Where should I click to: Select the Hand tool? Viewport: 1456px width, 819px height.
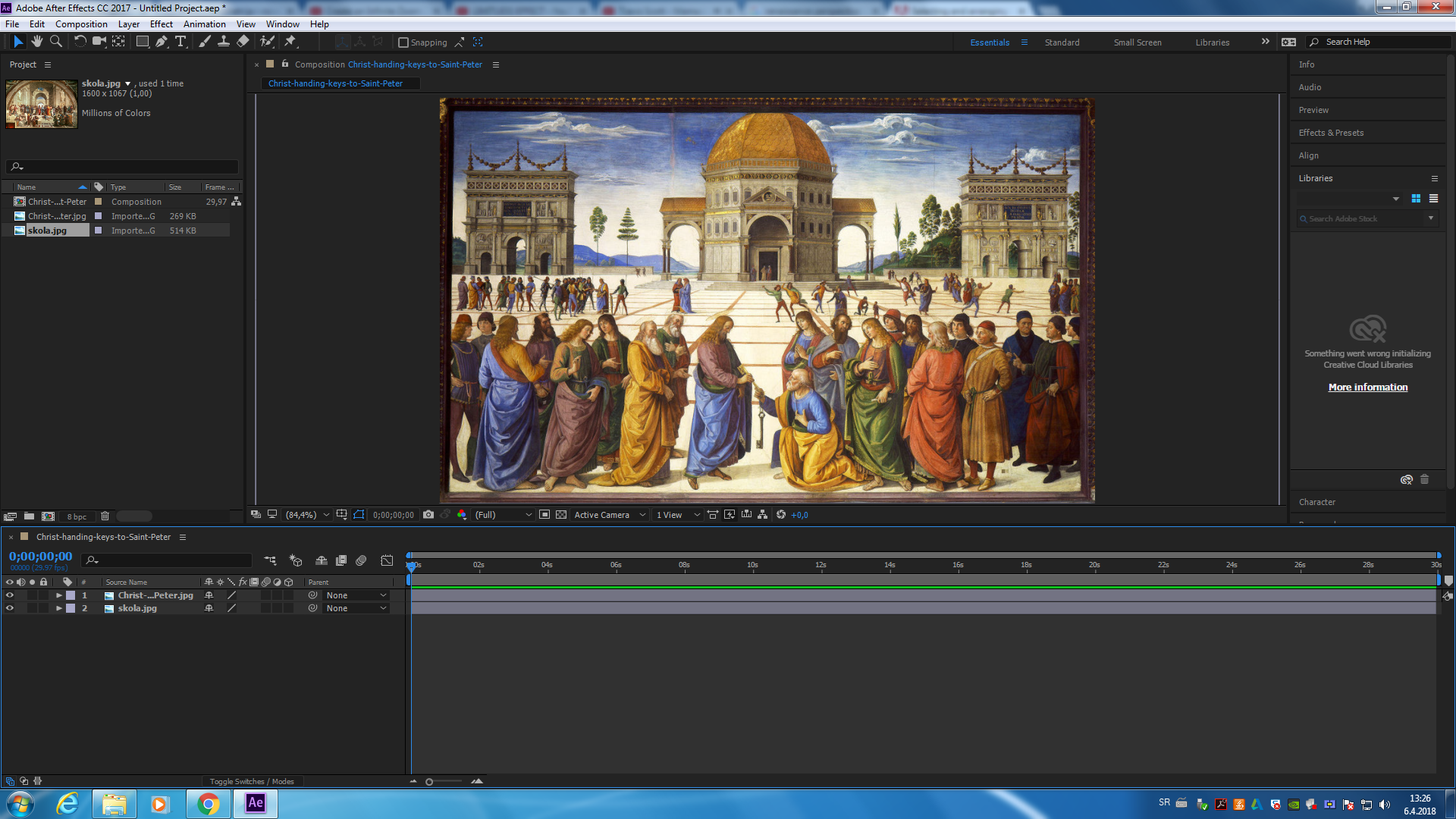tap(37, 42)
